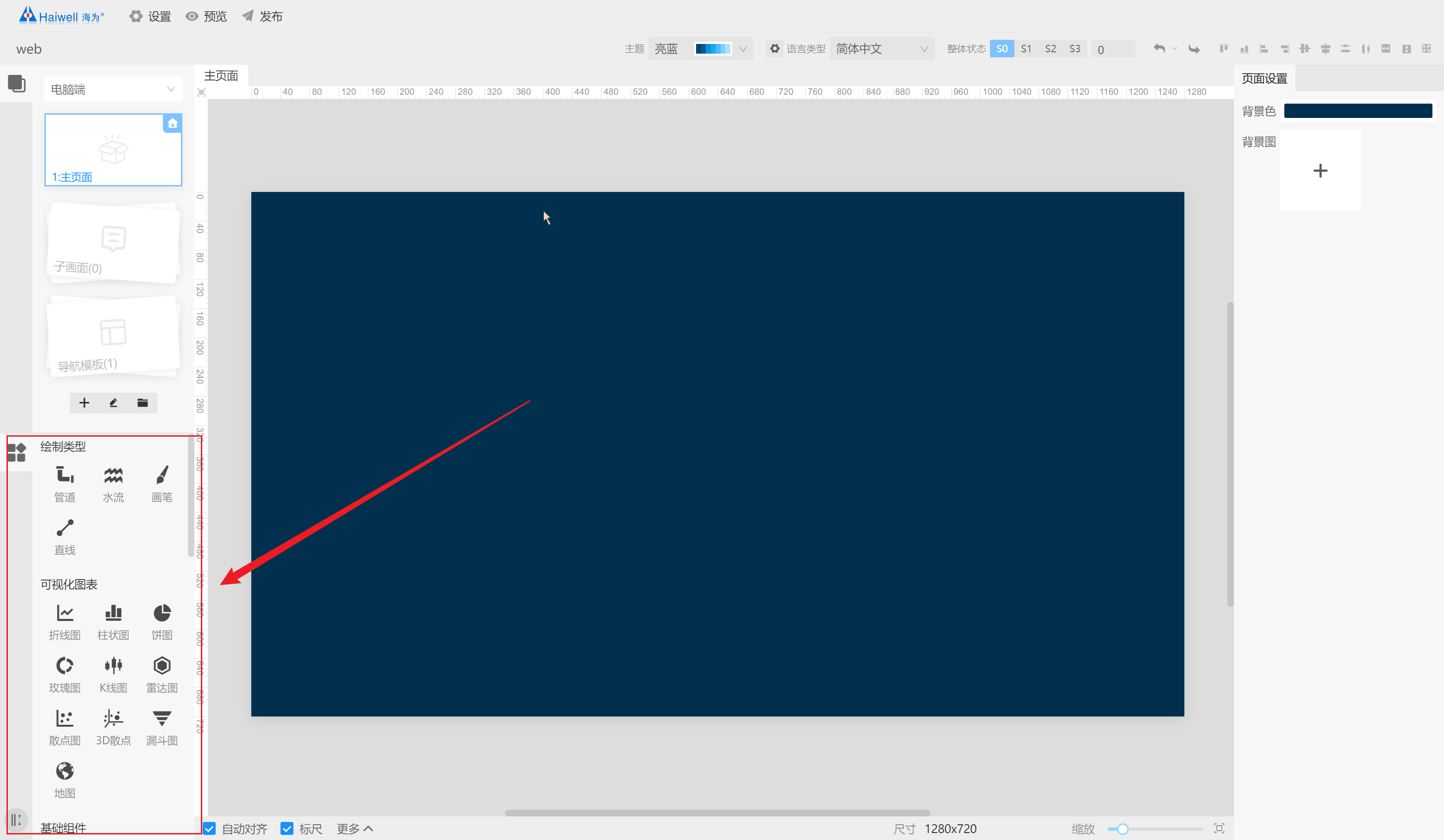Make selected objects the same height
The width and height of the screenshot is (1444, 840).
(x=1407, y=49)
